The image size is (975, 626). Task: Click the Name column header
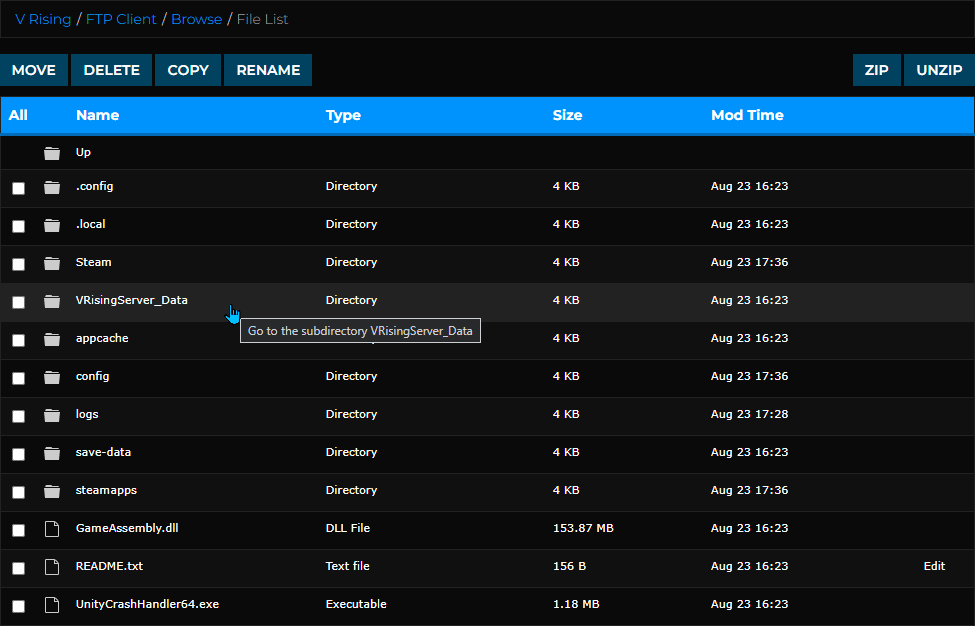click(x=97, y=115)
